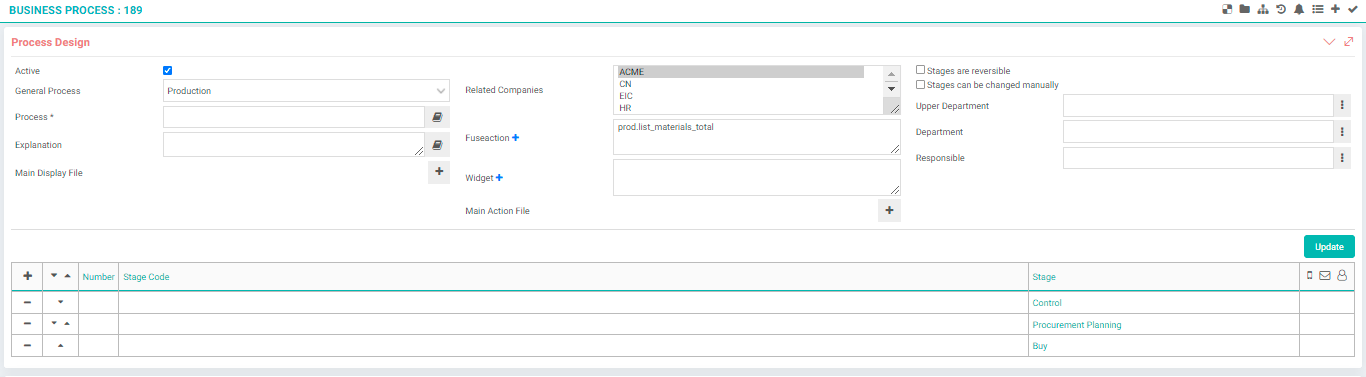Add a new stage row with plus
Viewport: 1366px width, 377px height.
point(27,276)
